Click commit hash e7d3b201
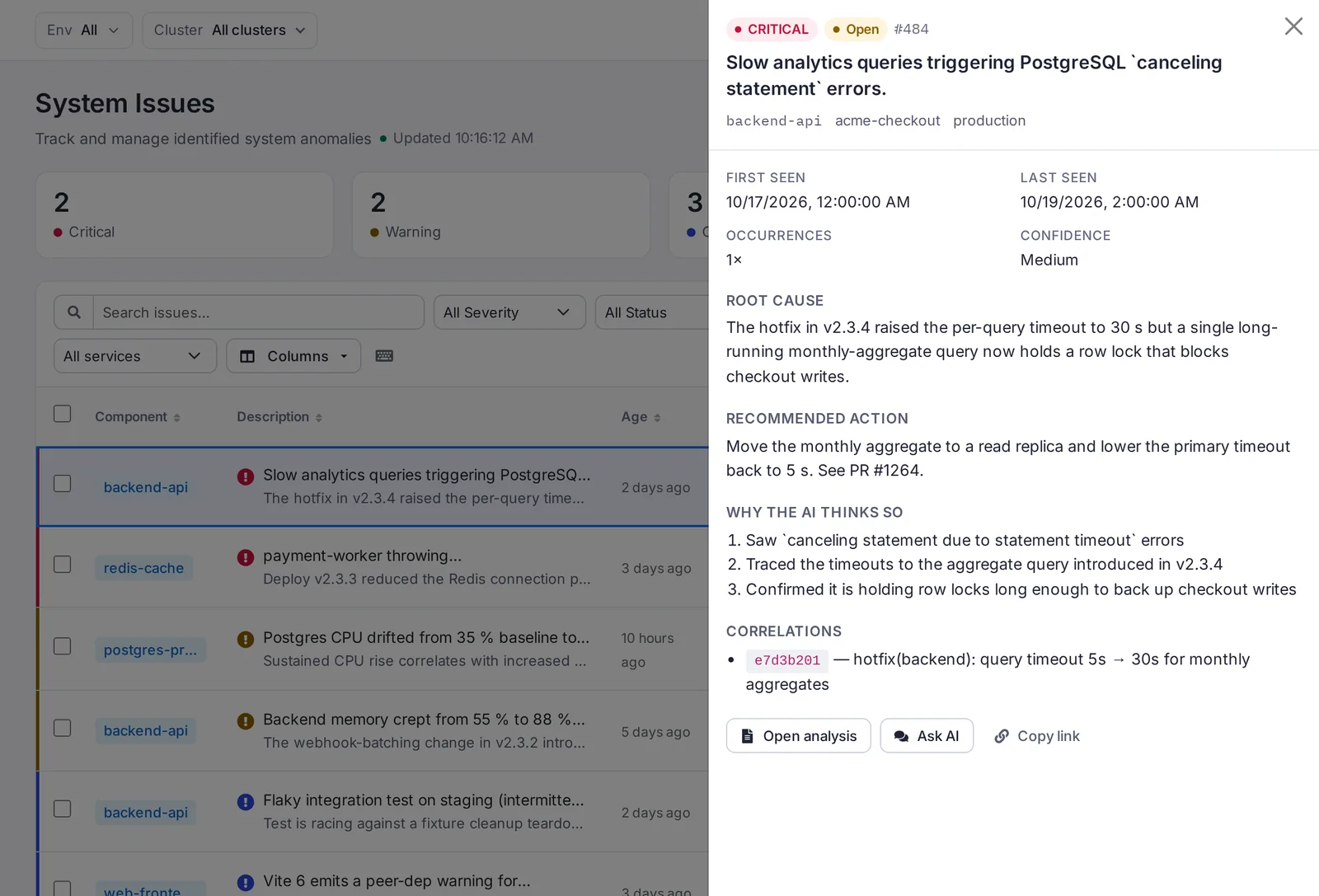The height and width of the screenshot is (896, 1319). pyautogui.click(x=787, y=660)
